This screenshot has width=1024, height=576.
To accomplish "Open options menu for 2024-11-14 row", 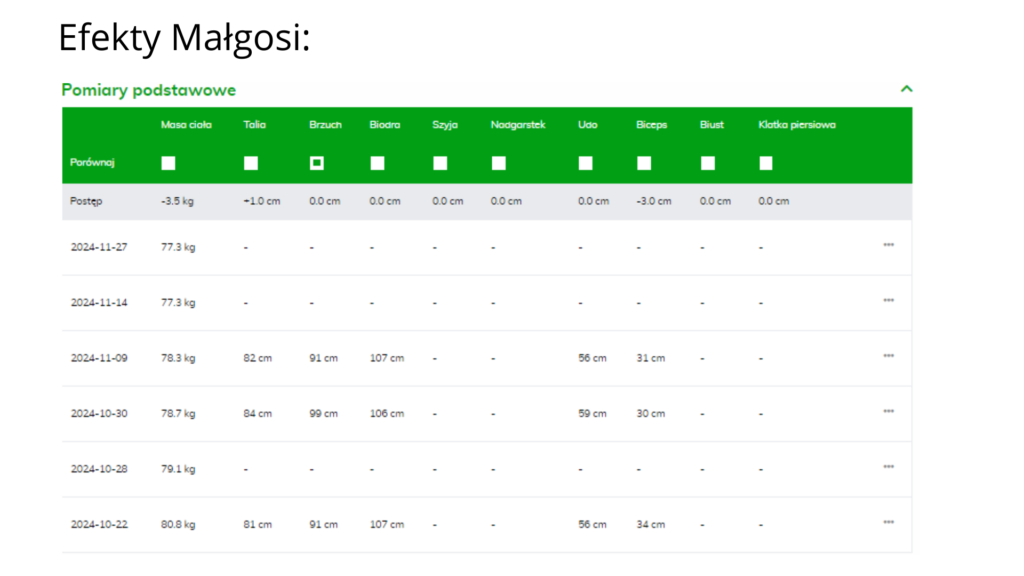I will click(888, 301).
